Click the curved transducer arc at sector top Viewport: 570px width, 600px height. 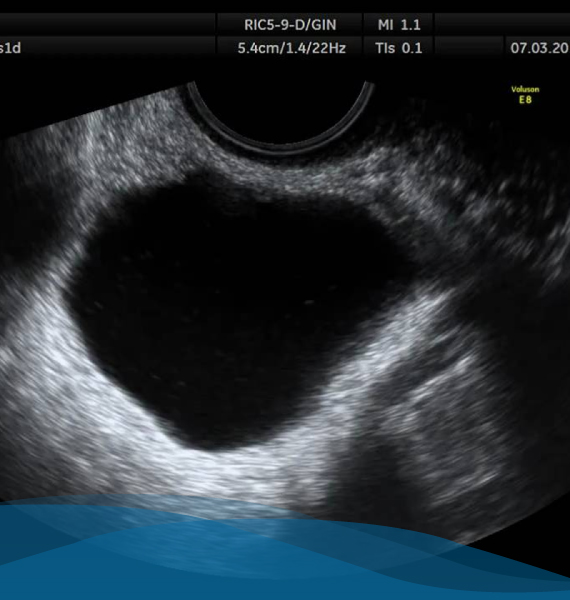click(280, 117)
